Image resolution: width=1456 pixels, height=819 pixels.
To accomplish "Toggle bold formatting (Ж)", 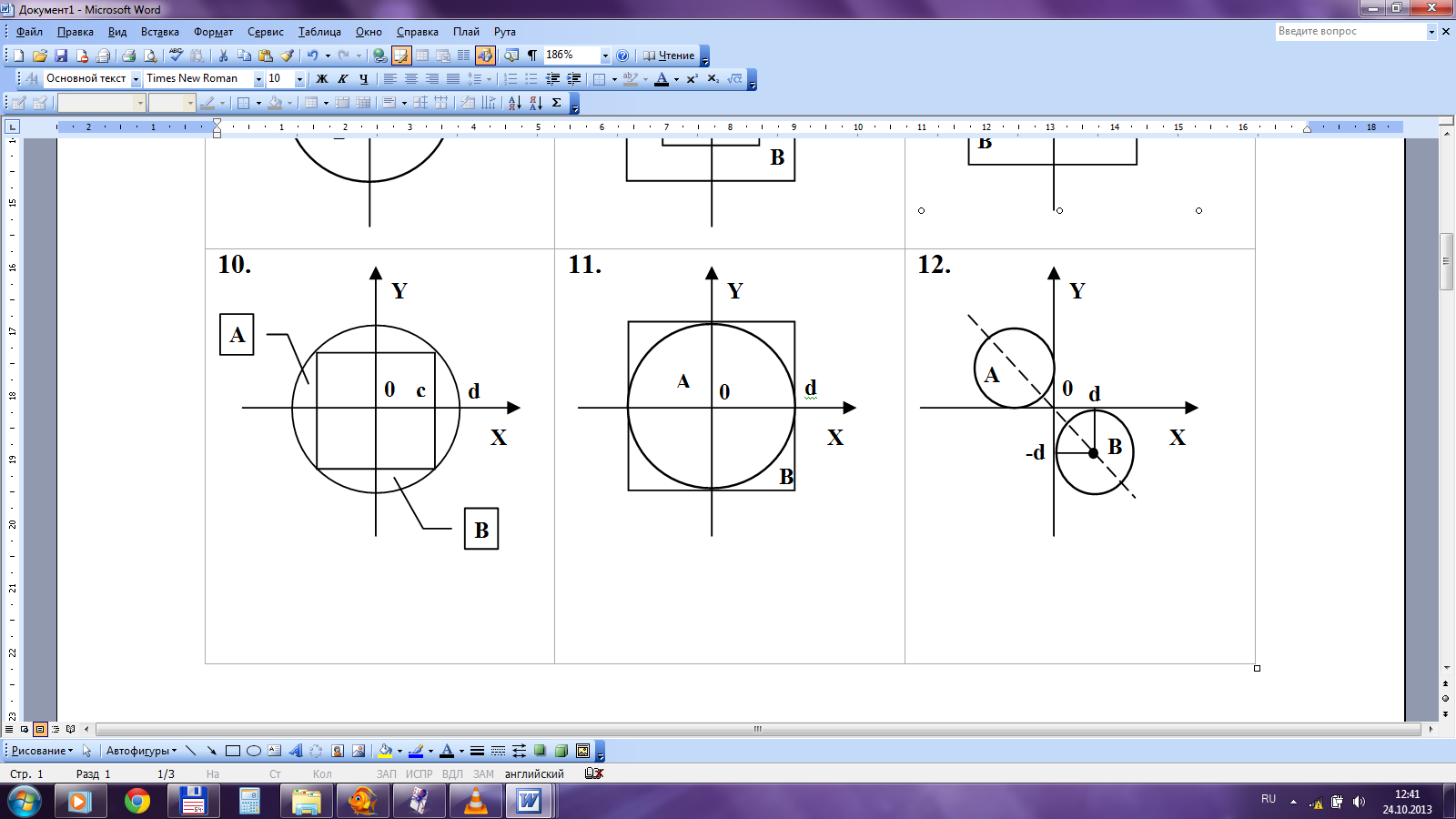I will [321, 79].
